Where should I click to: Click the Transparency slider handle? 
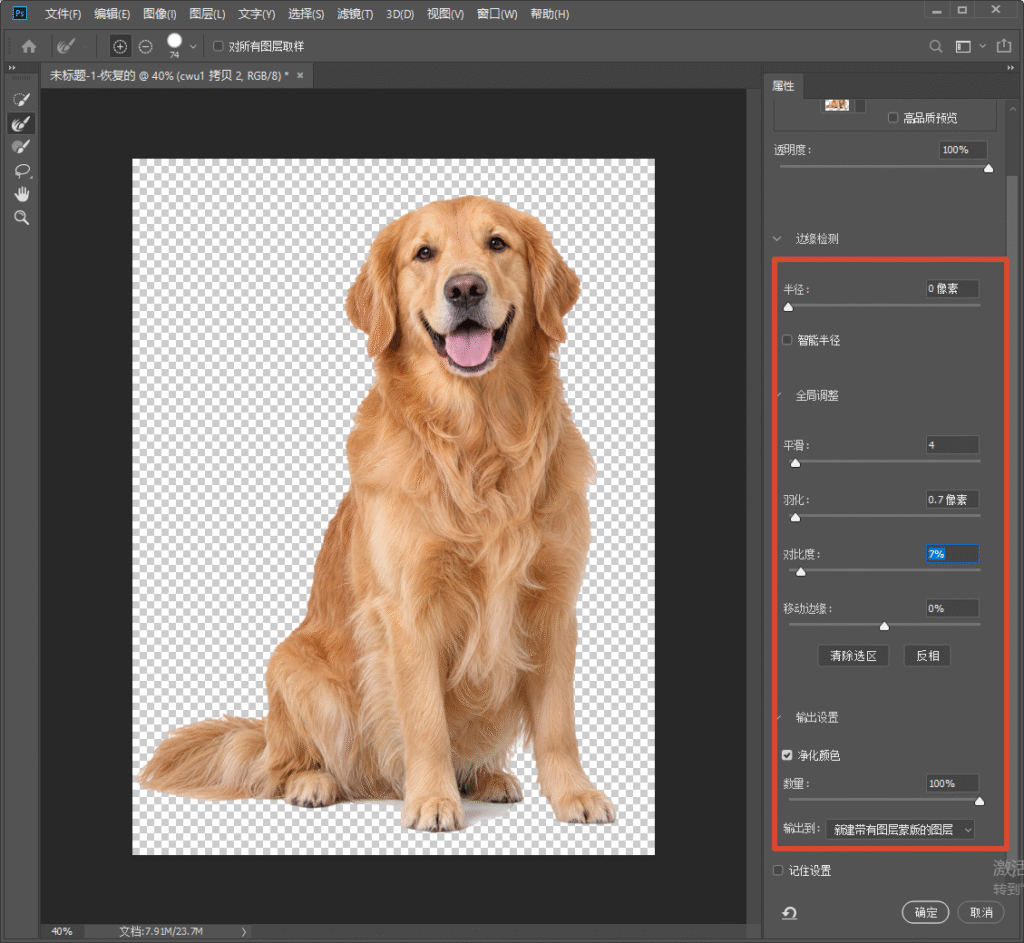click(989, 168)
